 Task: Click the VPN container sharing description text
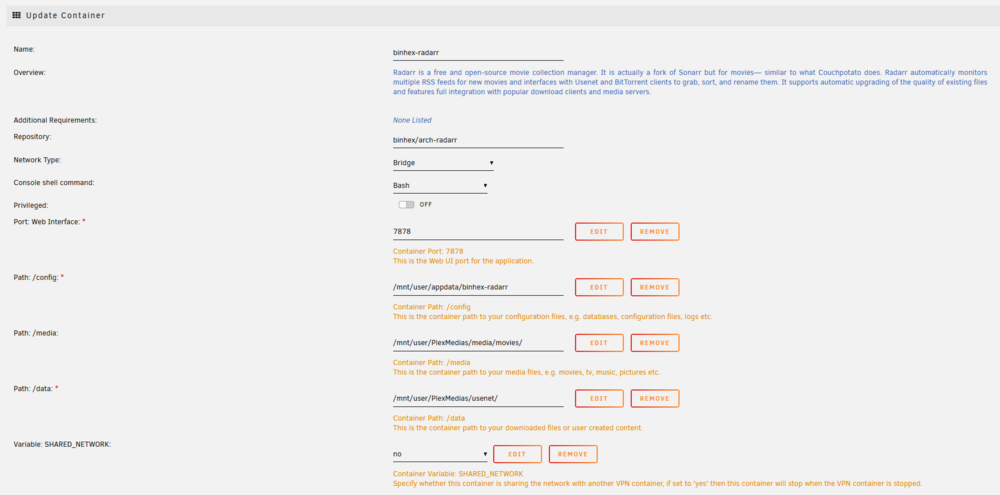click(x=658, y=483)
